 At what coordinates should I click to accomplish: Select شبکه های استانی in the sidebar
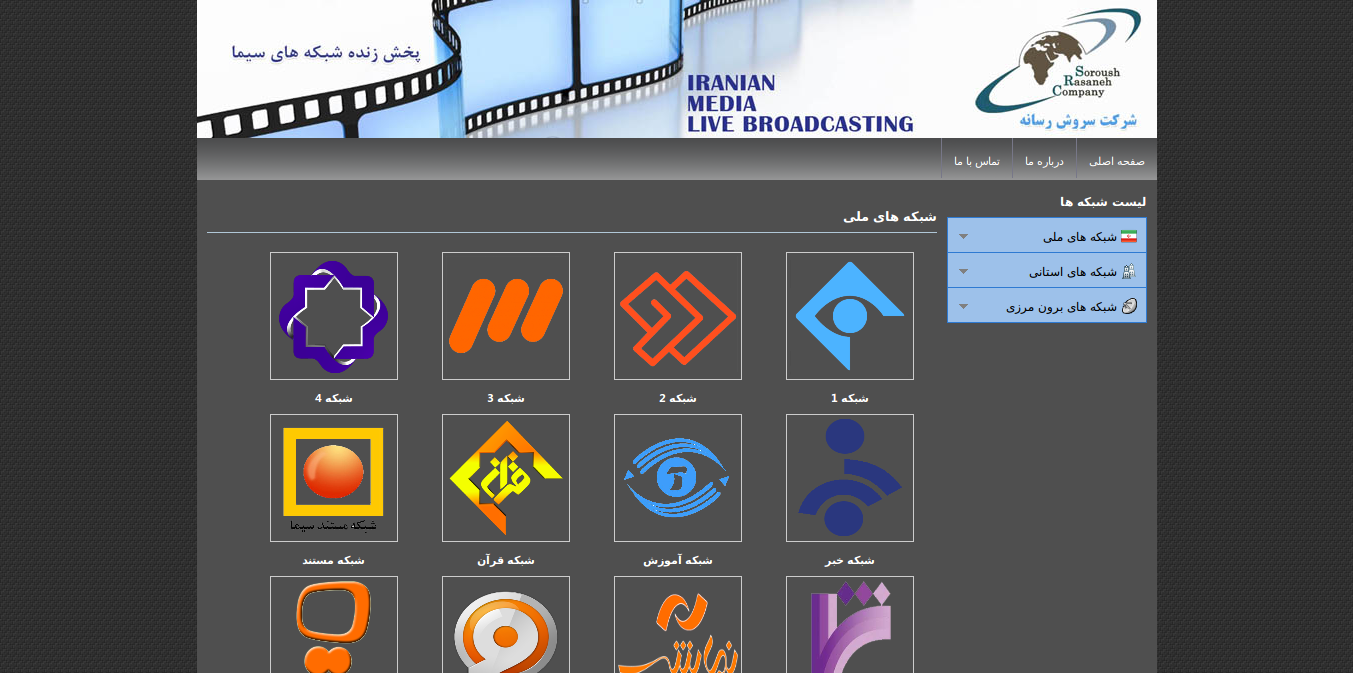click(x=1047, y=271)
